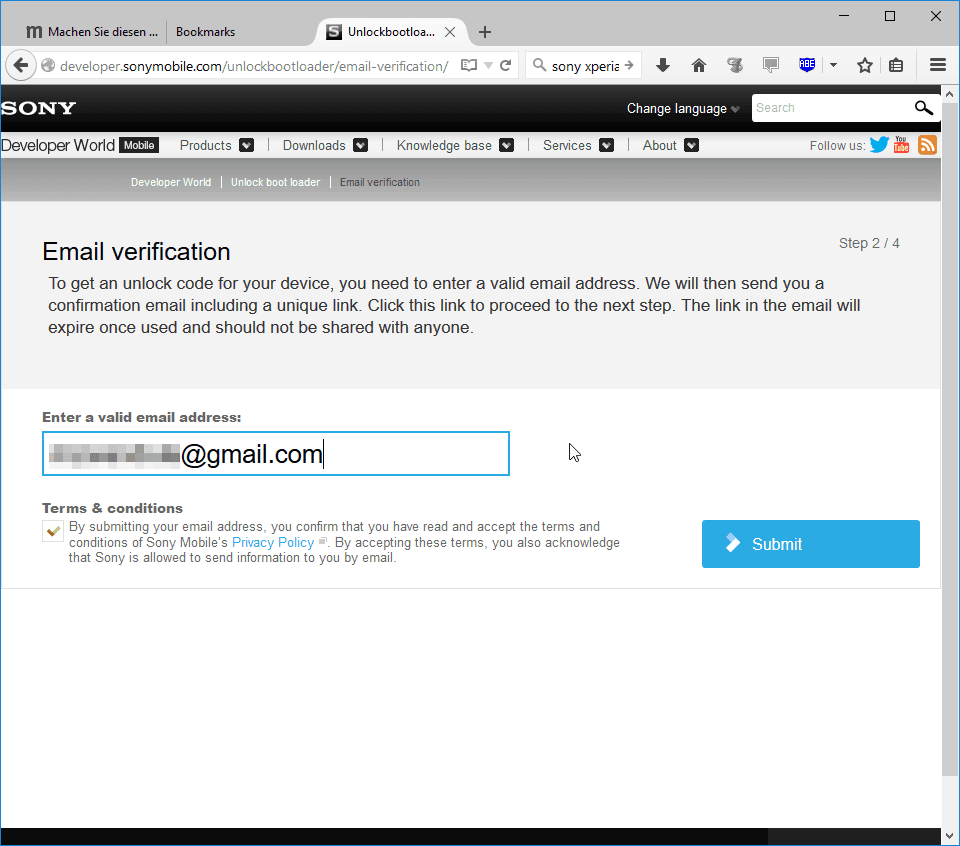The image size is (960, 846).
Task: Expand the Knowledge base dropdown arrow
Action: [x=506, y=145]
